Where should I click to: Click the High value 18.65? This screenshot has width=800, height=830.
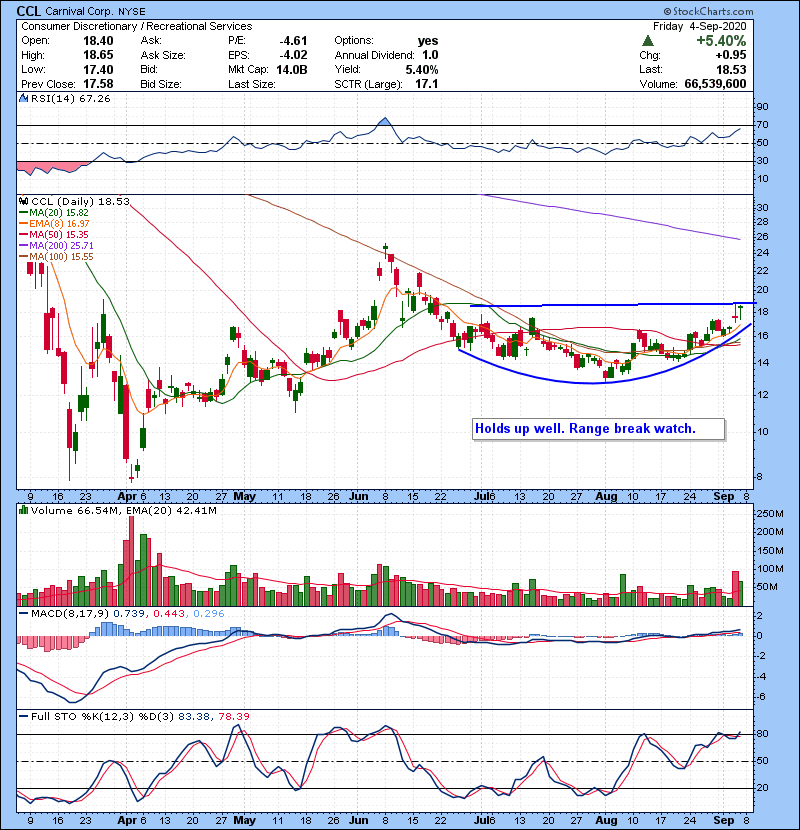tap(98, 55)
